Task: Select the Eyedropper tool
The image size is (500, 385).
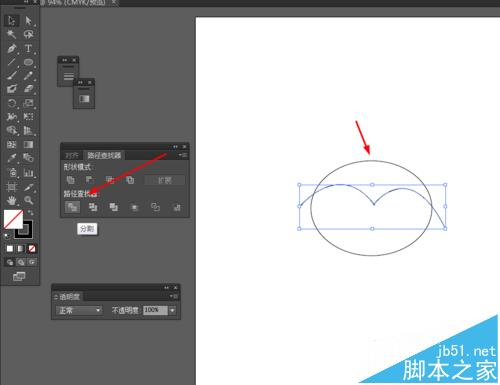Action: point(11,158)
